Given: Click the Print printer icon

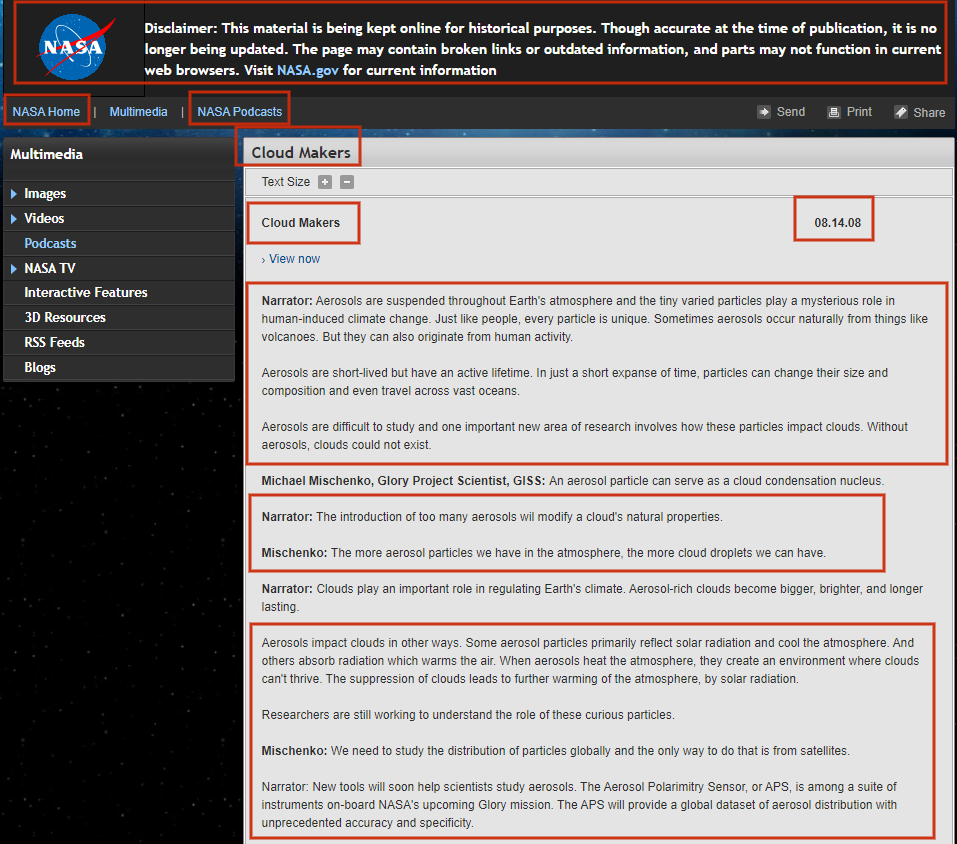Looking at the screenshot, I should (833, 112).
